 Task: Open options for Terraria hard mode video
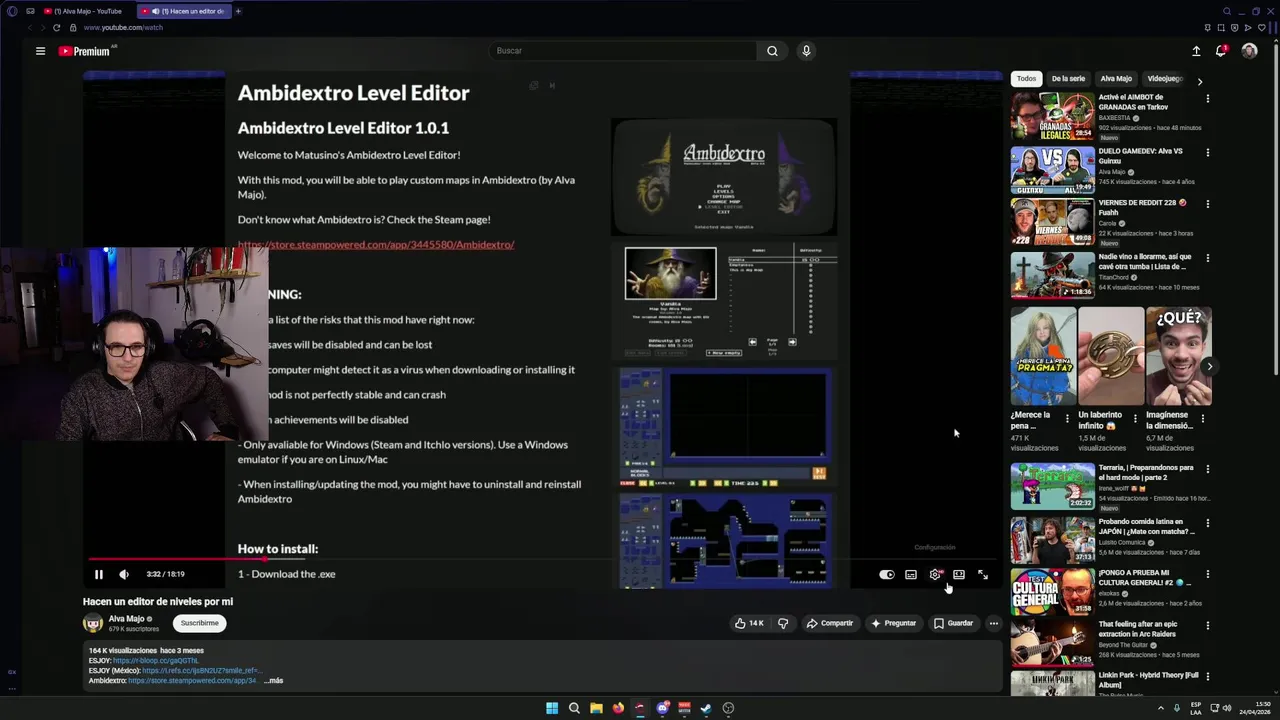(x=1207, y=469)
